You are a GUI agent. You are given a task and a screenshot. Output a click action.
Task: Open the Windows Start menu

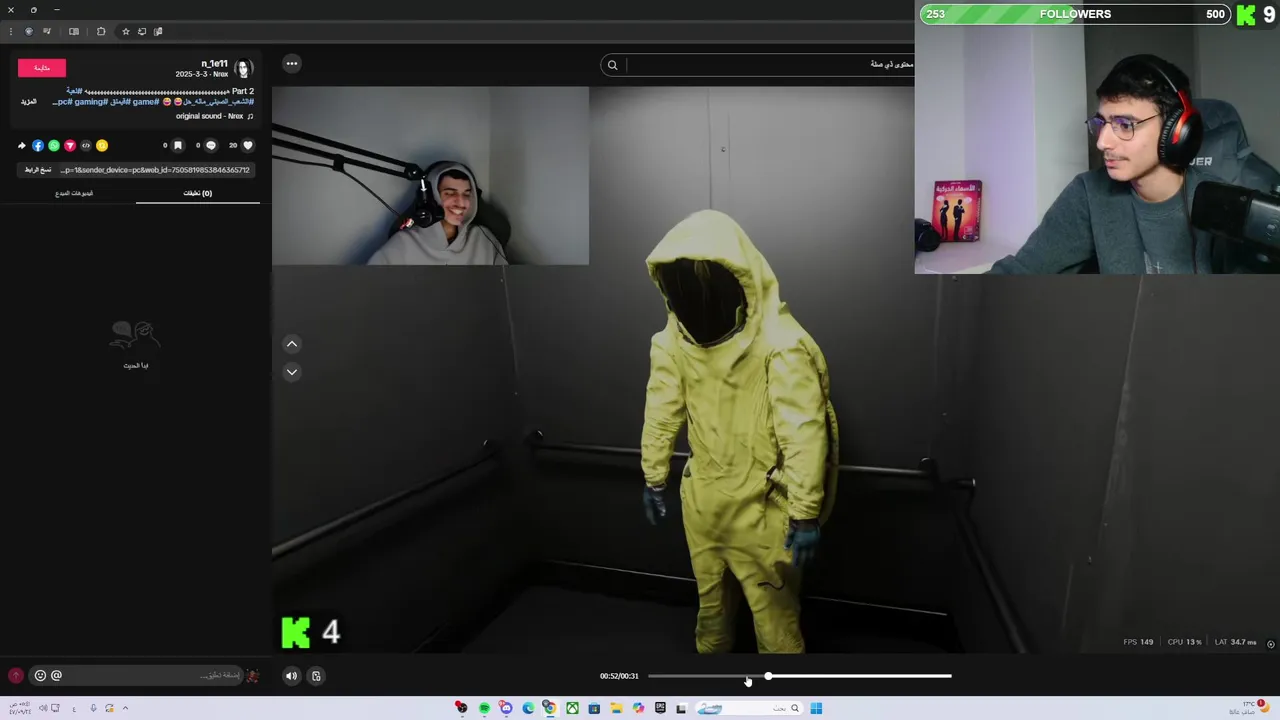click(x=816, y=708)
